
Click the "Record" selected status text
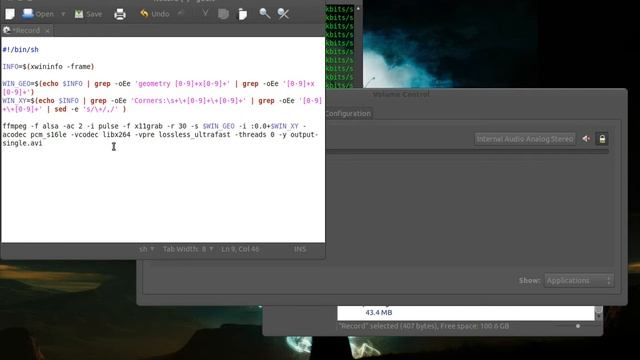424,326
